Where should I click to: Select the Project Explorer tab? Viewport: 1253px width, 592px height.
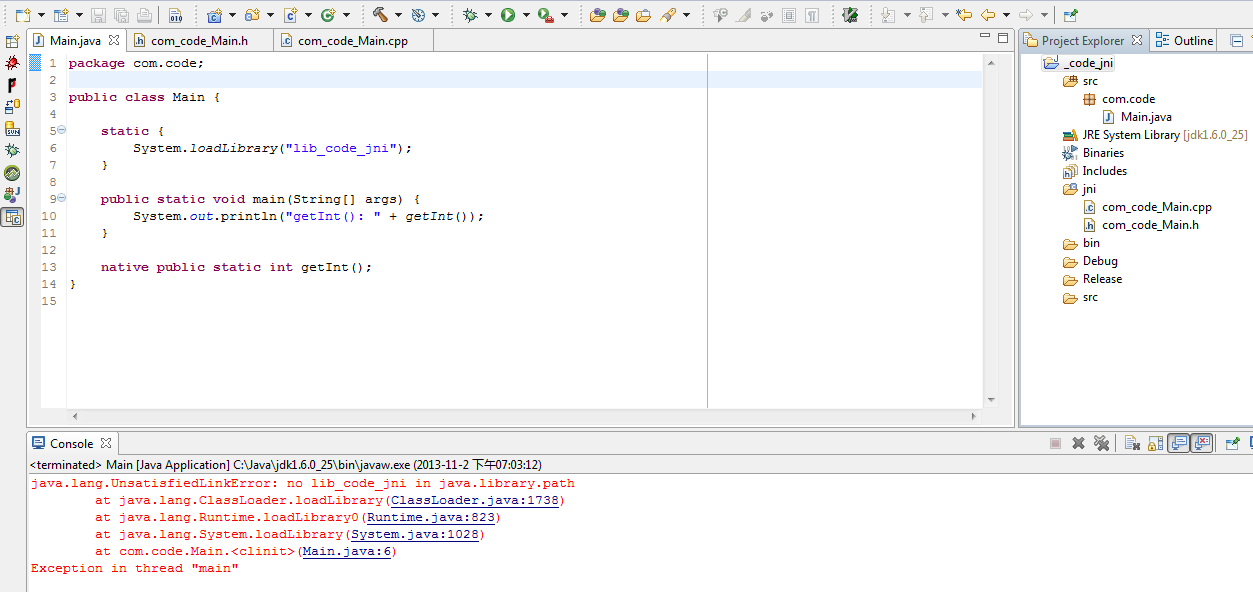pos(1082,41)
